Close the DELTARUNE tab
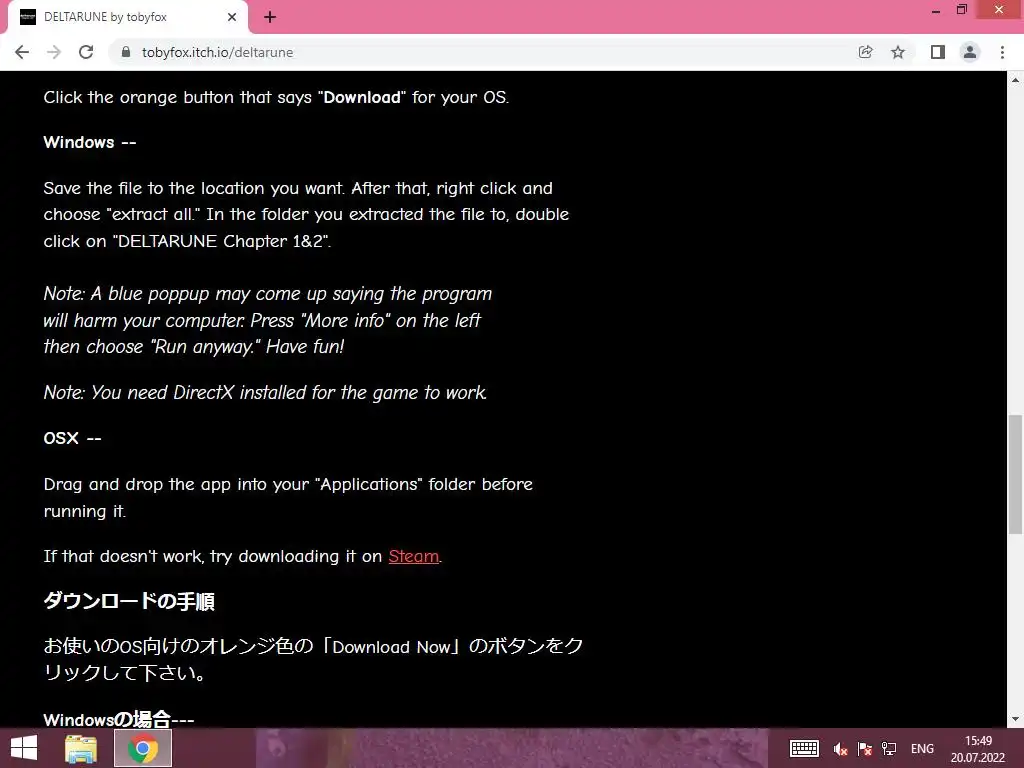Screen dimensions: 1024x768 click(232, 18)
